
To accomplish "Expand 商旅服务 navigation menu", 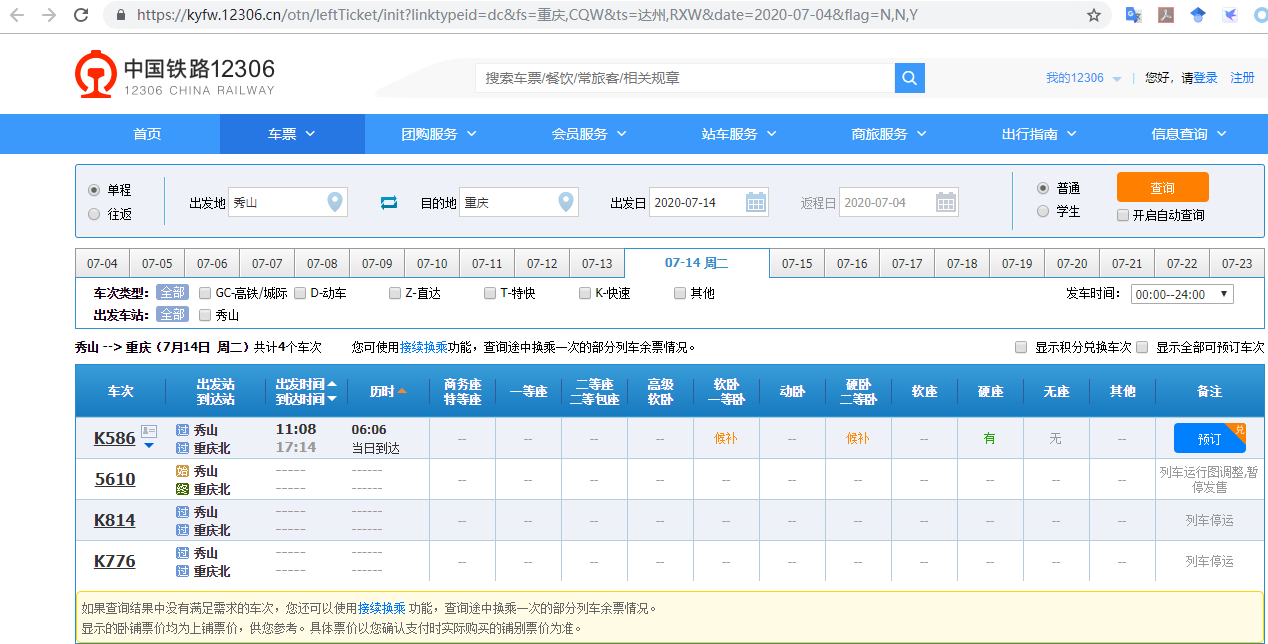I will click(889, 134).
